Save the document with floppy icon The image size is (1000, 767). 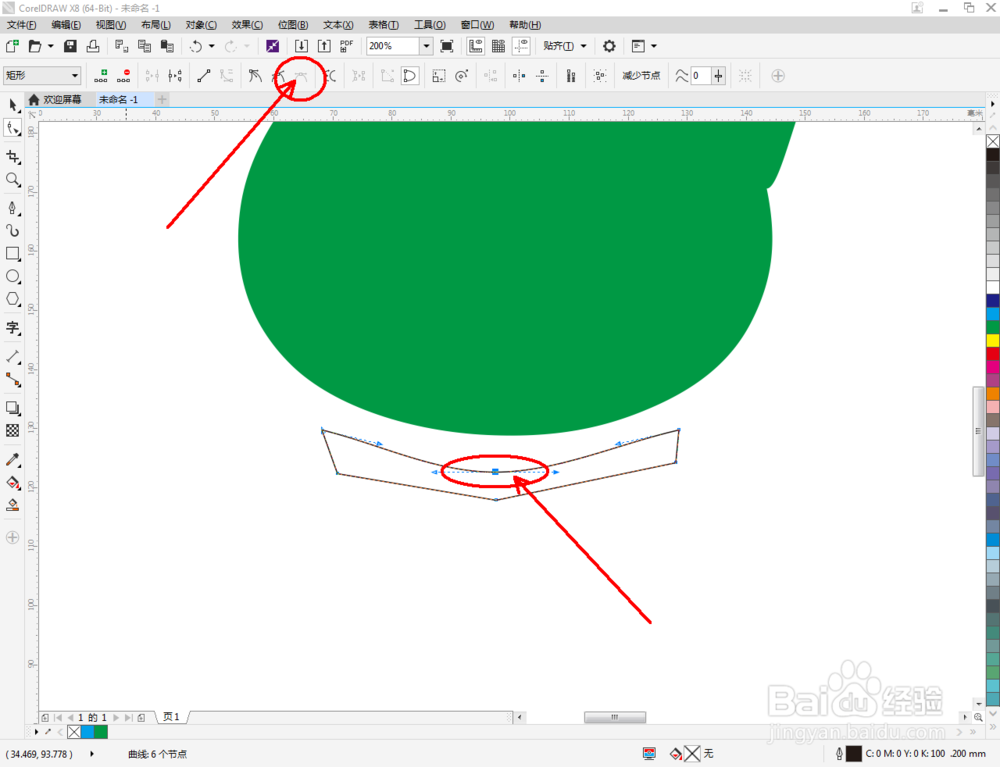coord(70,46)
